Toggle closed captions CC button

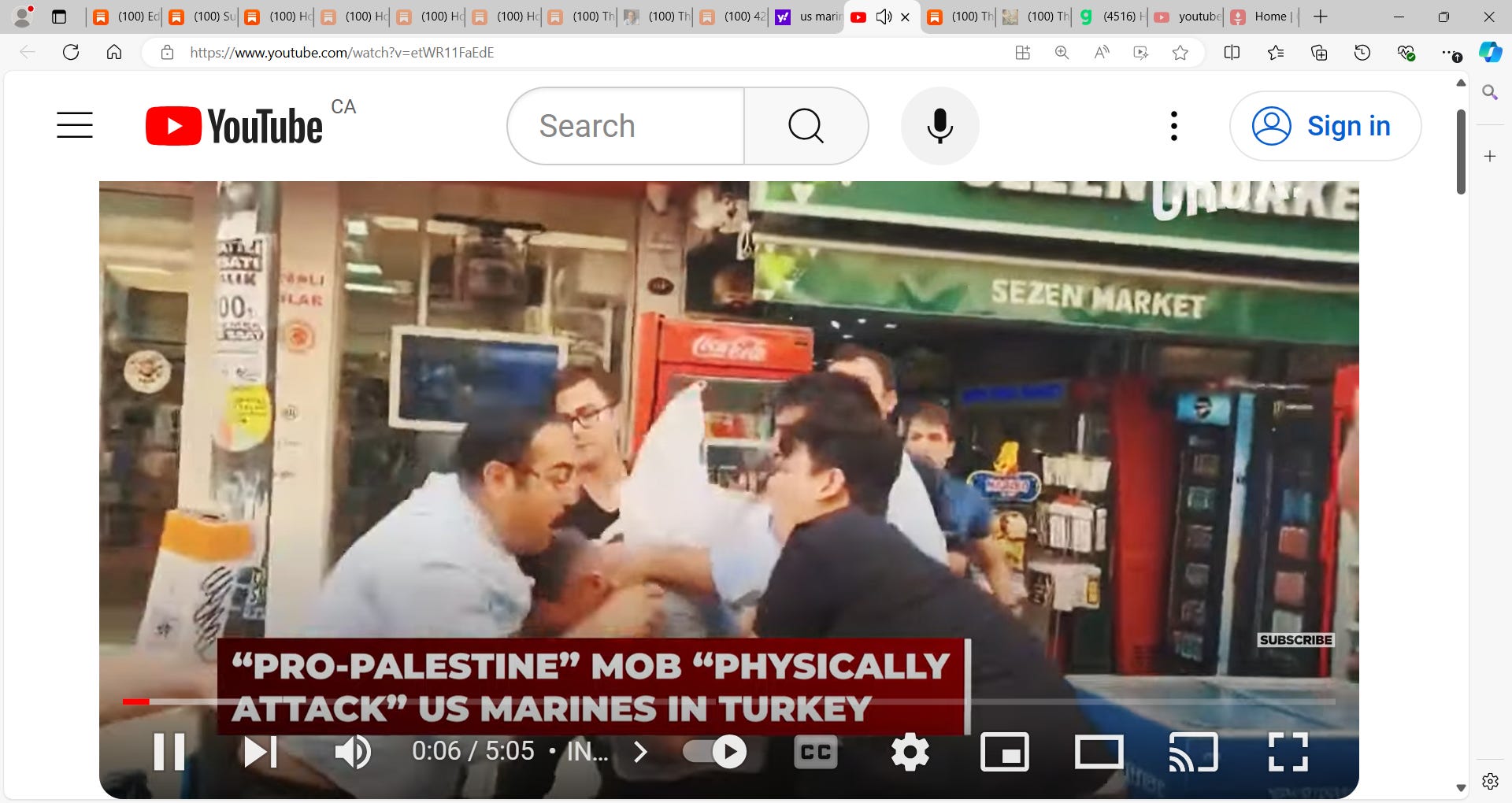[x=815, y=752]
